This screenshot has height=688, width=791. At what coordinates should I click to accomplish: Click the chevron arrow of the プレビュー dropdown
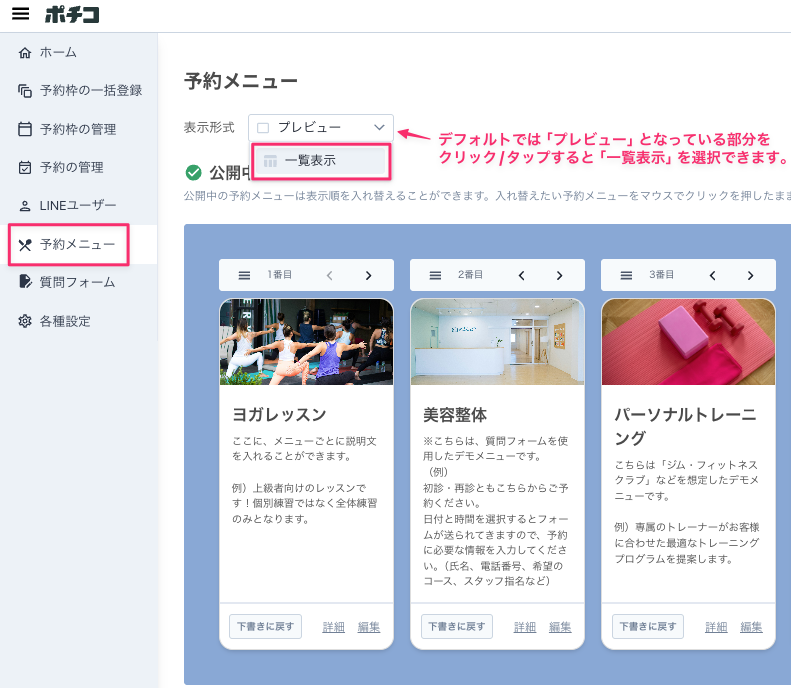pos(379,128)
